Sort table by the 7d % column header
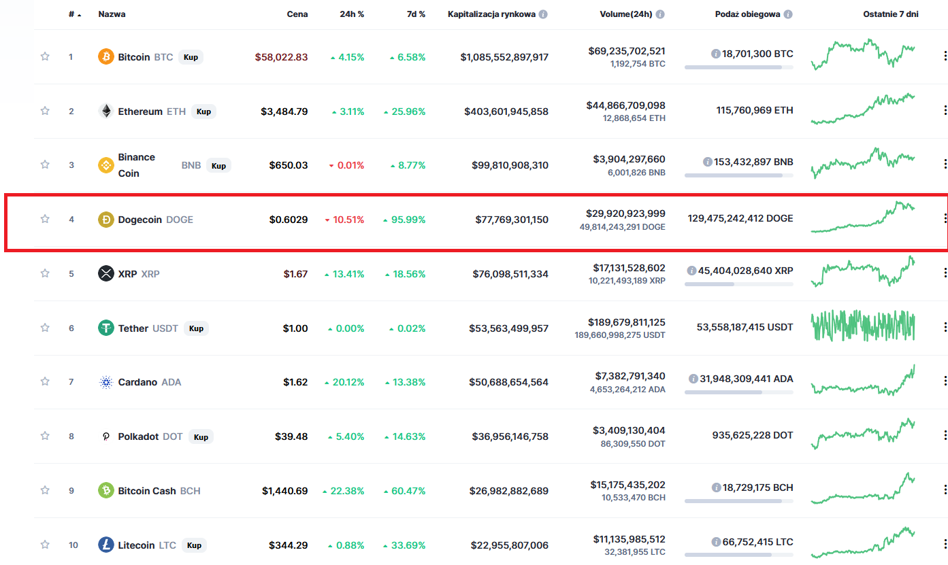948x565 pixels. click(416, 14)
